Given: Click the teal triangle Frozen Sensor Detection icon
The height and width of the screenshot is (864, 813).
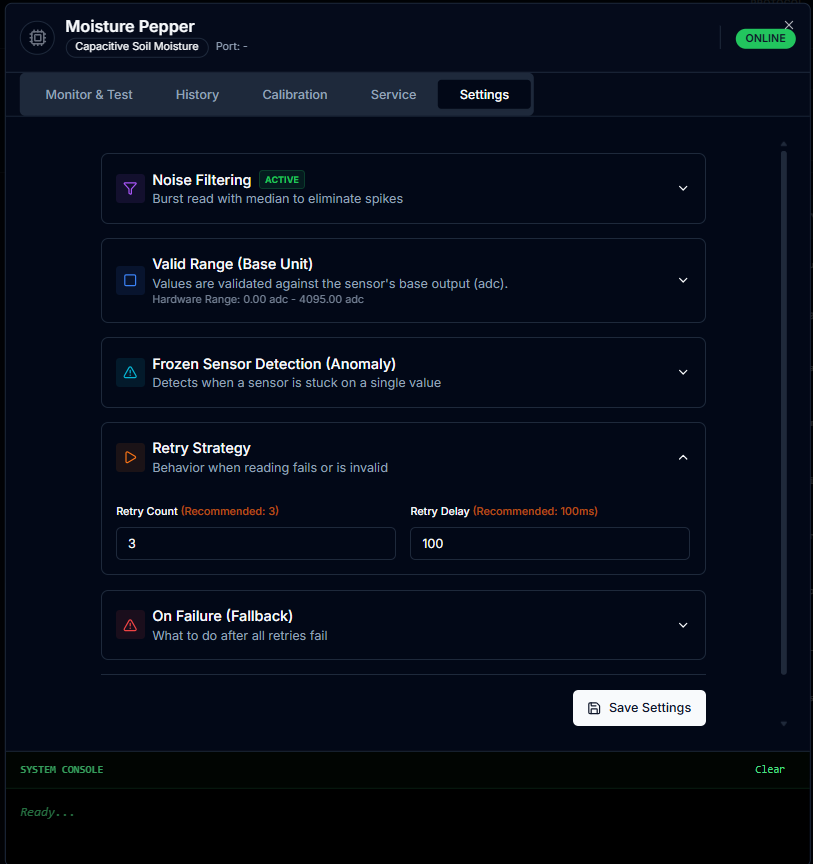Looking at the screenshot, I should click(130, 372).
